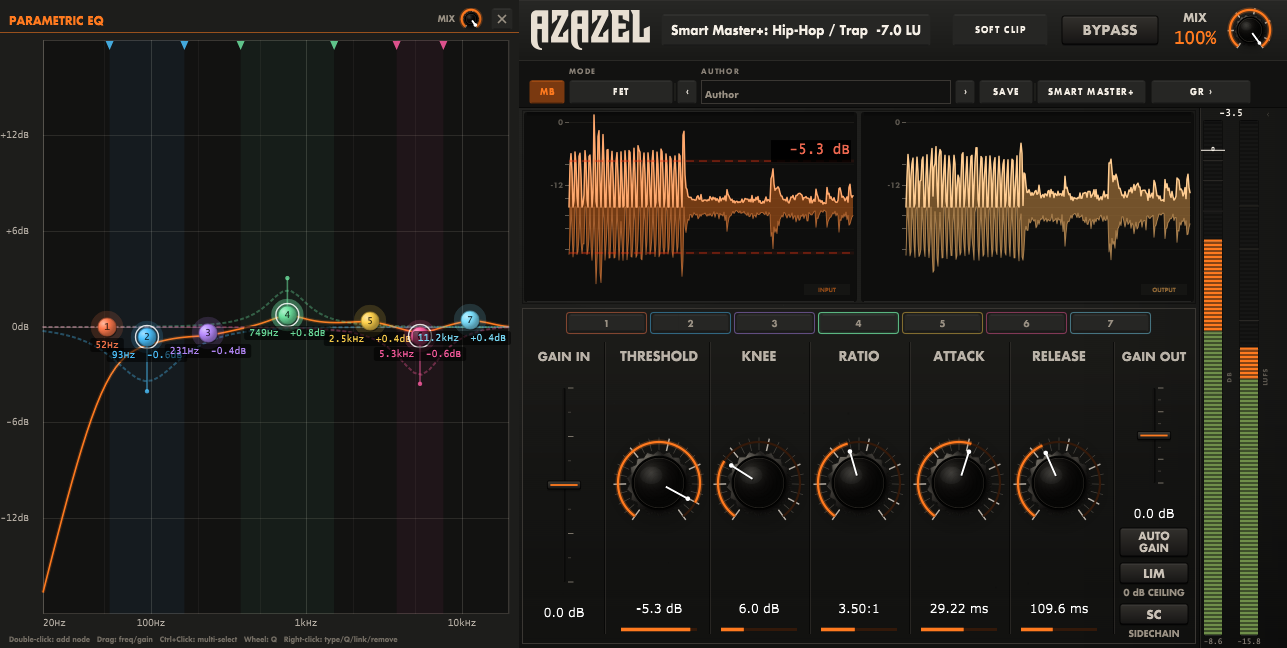Click the -3.5 peak meter readout

(1231, 113)
